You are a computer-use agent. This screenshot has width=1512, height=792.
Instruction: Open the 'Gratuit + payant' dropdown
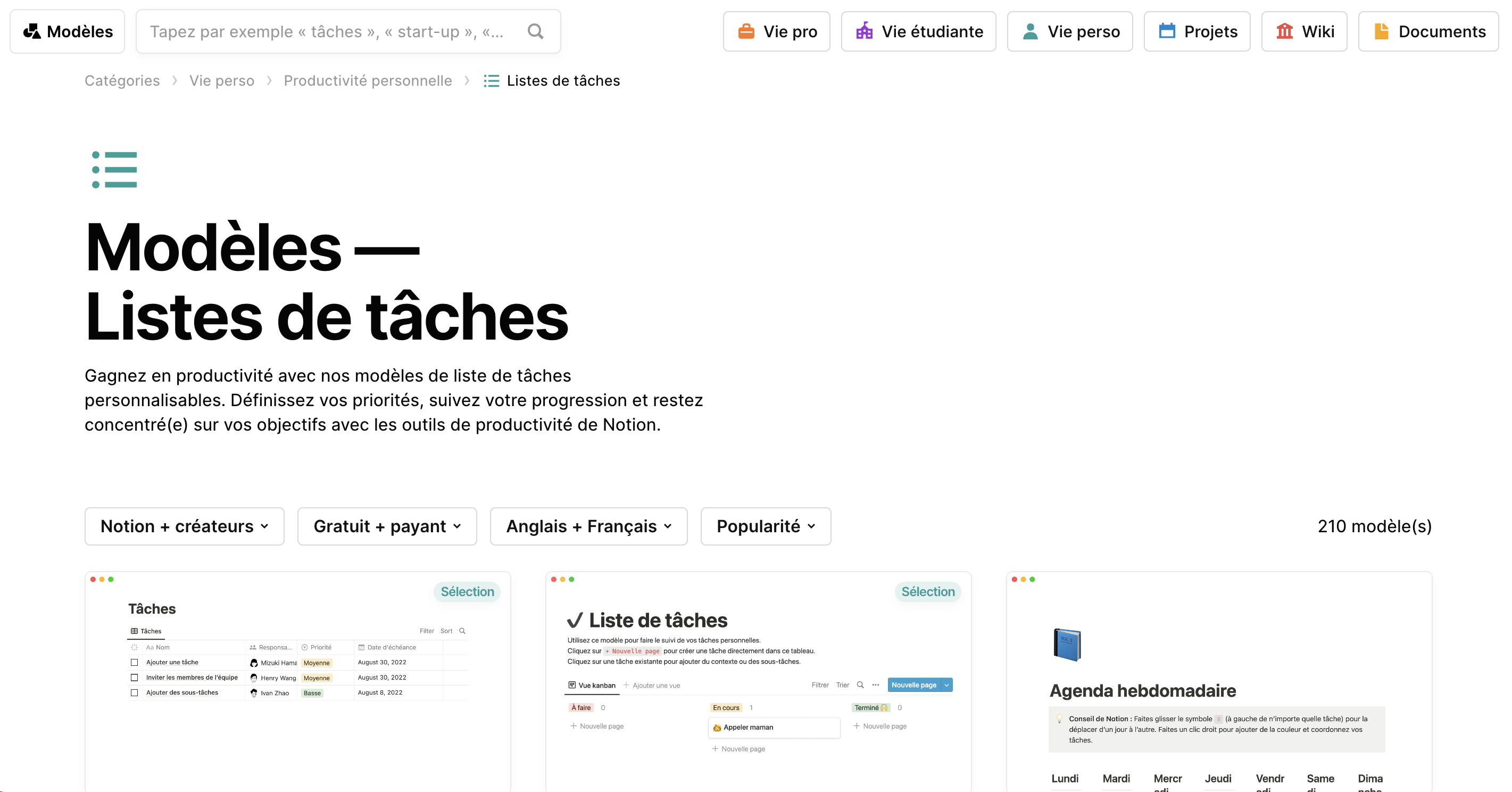click(x=387, y=526)
